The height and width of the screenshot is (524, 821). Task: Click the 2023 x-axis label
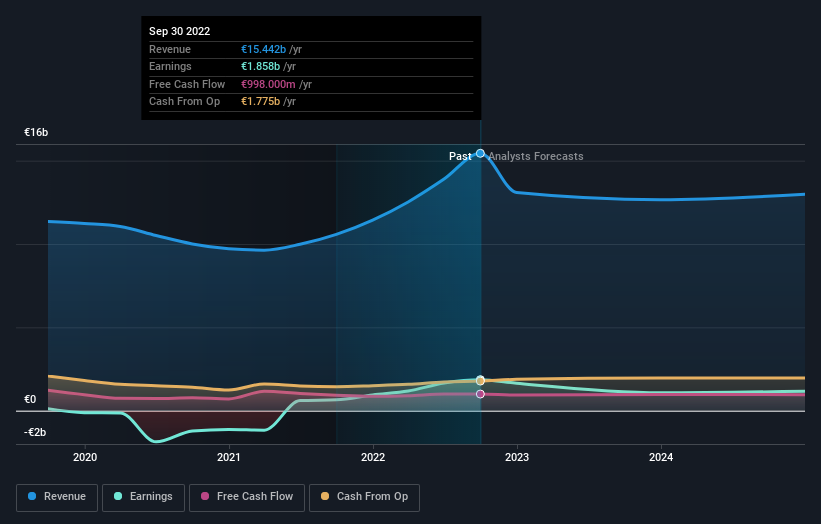point(517,458)
